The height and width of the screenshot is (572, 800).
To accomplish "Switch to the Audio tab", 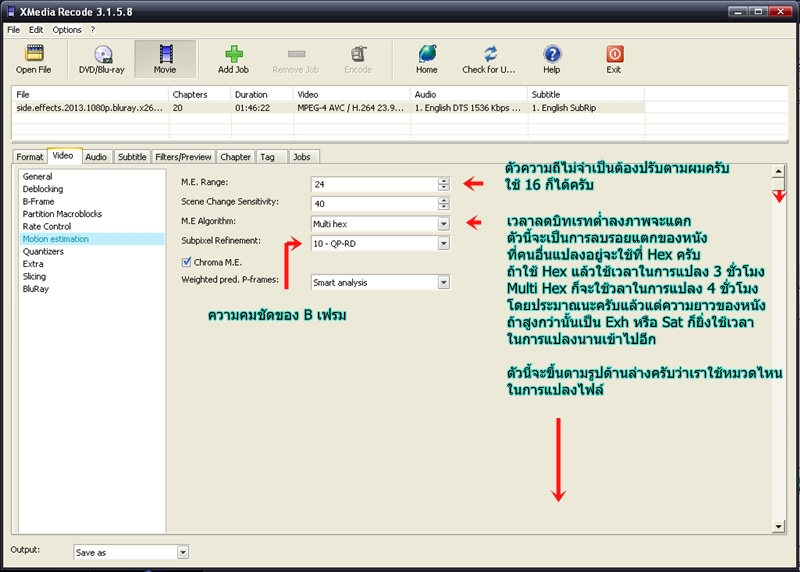I will point(96,157).
